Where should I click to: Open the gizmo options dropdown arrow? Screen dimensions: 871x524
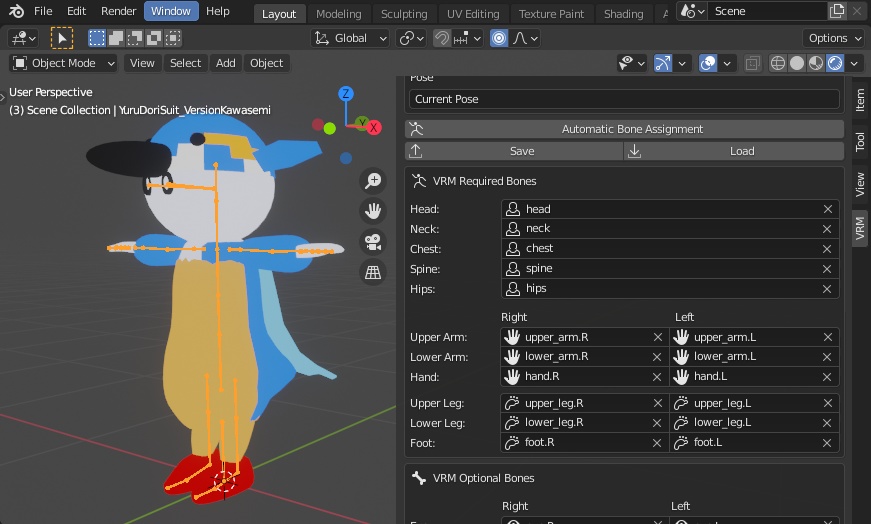click(682, 63)
